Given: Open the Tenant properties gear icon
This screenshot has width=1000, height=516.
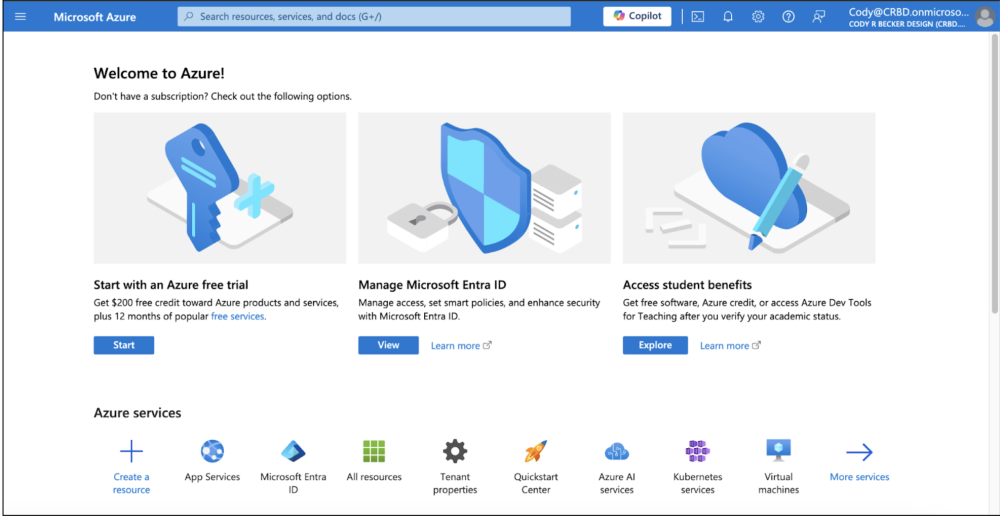Looking at the screenshot, I should (x=455, y=452).
